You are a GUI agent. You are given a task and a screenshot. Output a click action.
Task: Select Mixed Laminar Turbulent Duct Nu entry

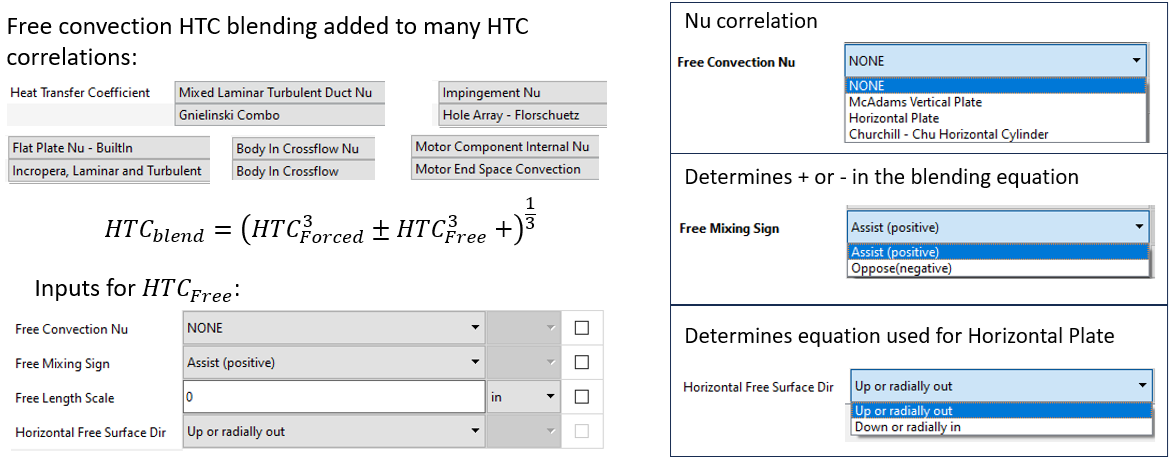(x=279, y=93)
